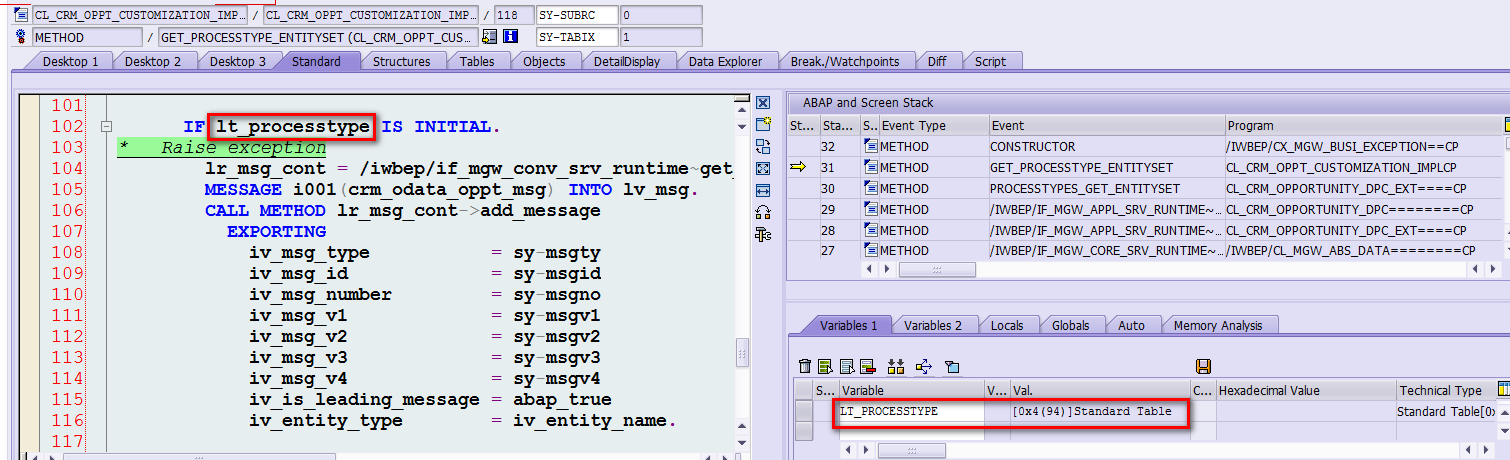Click the stack table horizontal scrollbar
This screenshot has width=1510, height=460.
coord(936,269)
